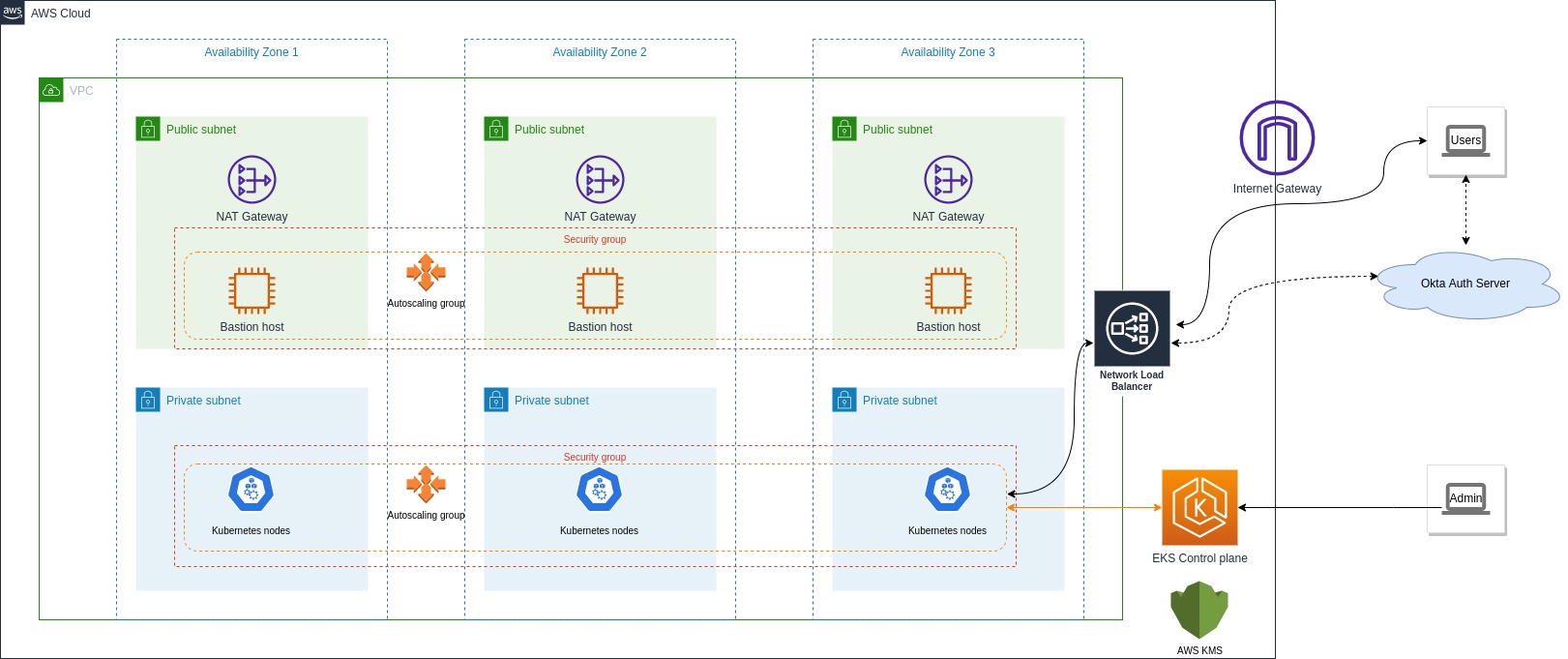1568x659 pixels.
Task: Select the EKS Control plane icon
Action: (x=1199, y=507)
